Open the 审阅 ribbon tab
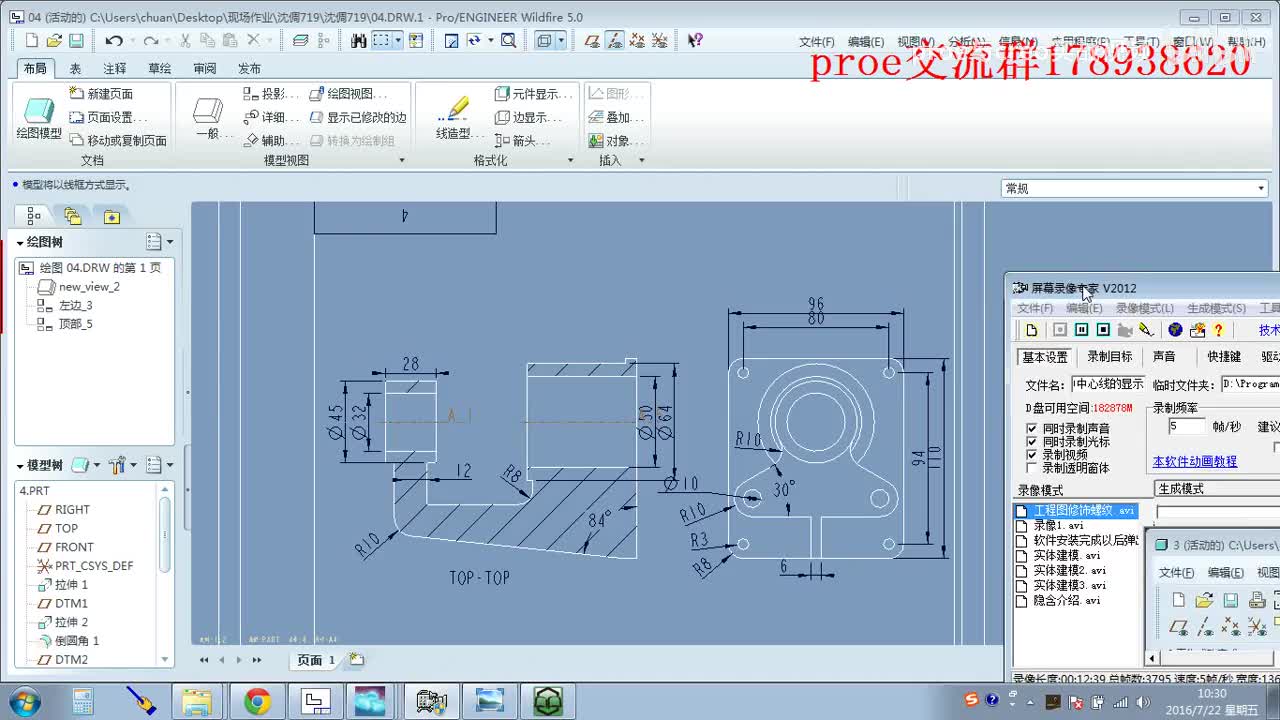 (205, 68)
